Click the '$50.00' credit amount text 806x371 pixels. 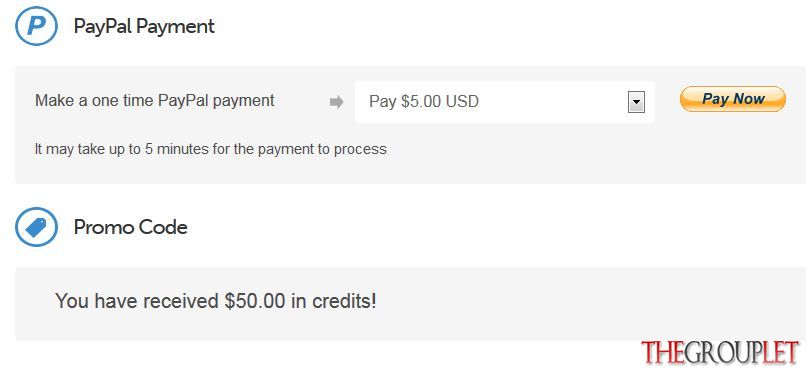254,301
